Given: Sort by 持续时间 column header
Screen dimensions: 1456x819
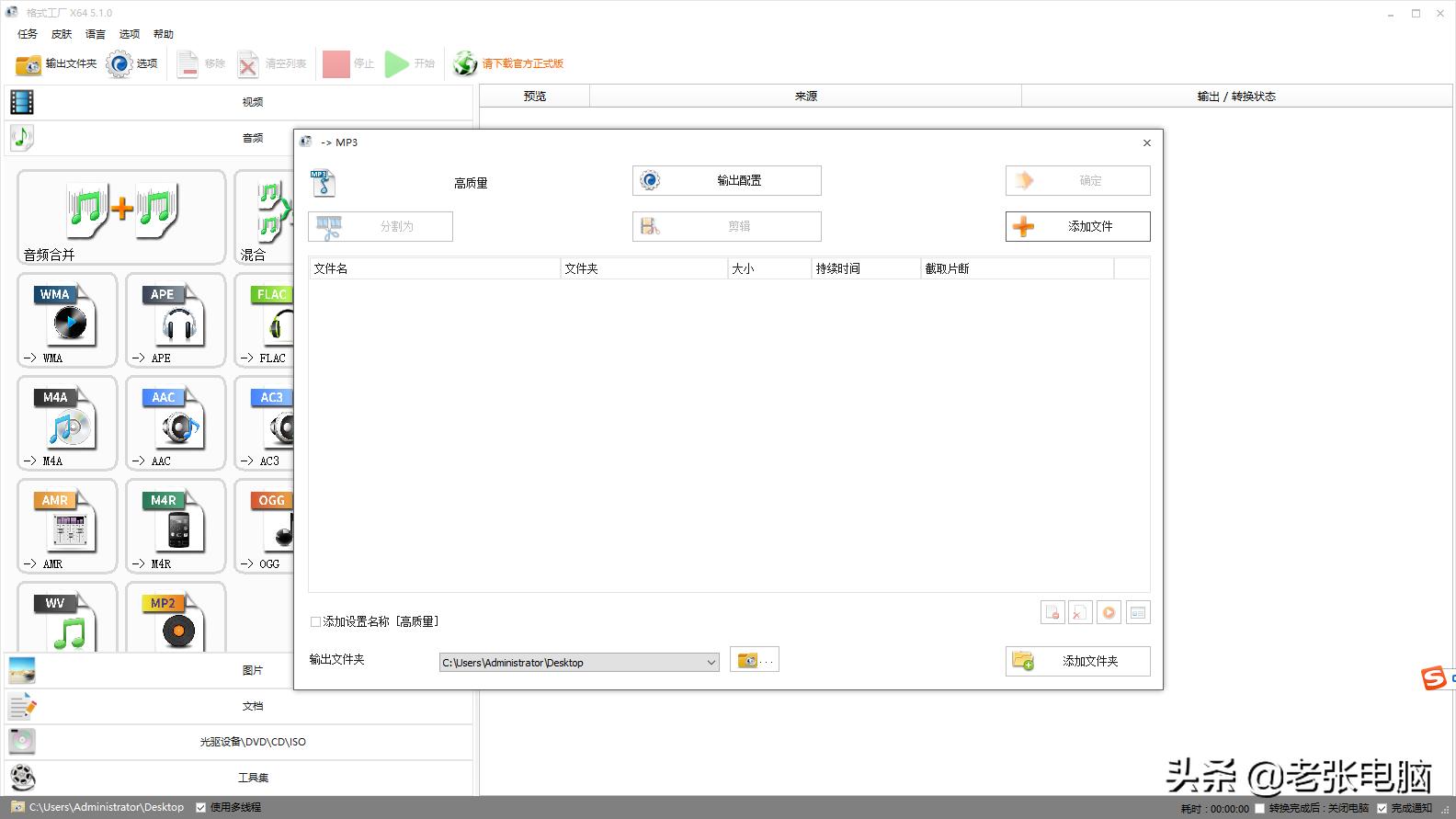Looking at the screenshot, I should [866, 268].
